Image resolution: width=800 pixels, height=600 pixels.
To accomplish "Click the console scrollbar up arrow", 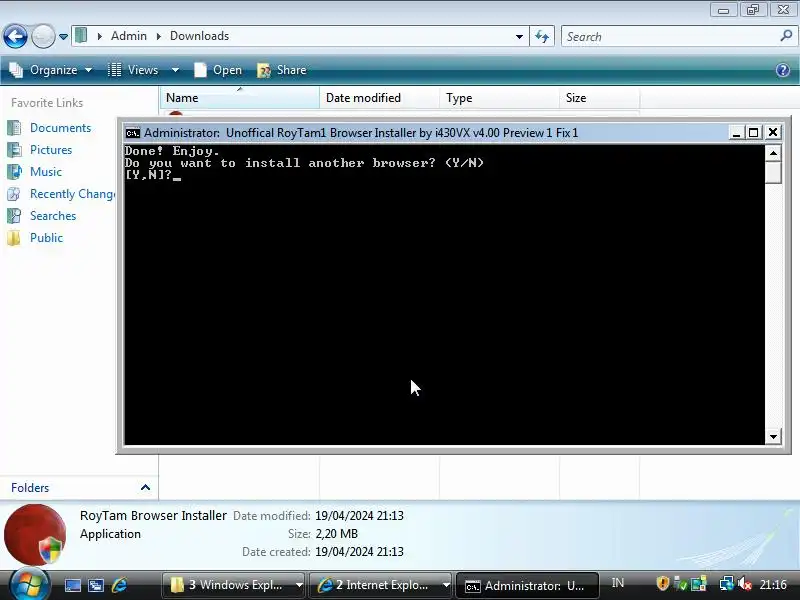I will (773, 153).
